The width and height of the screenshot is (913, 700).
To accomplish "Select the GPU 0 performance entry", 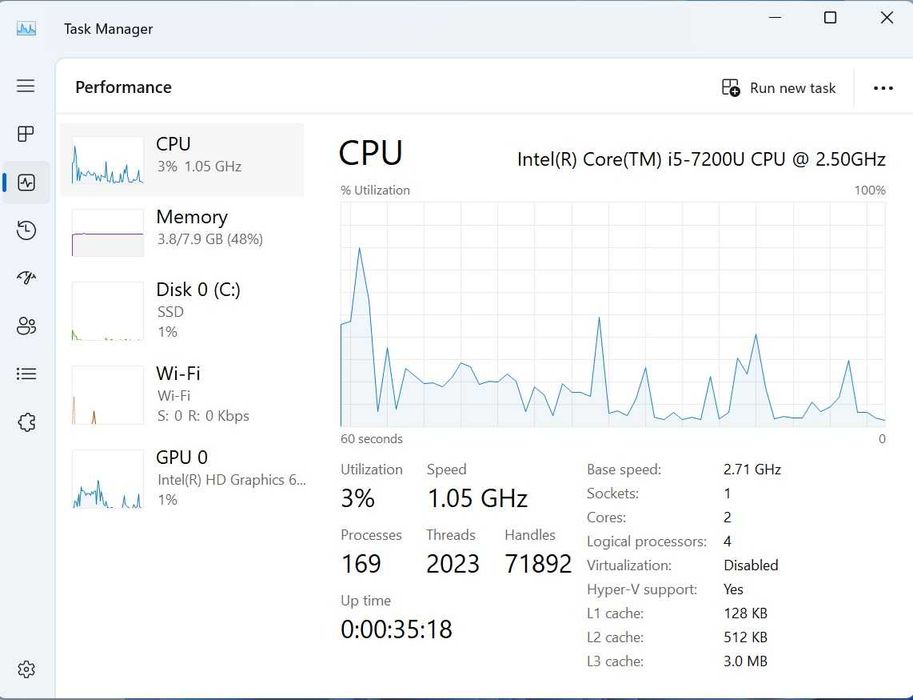I will pos(182,478).
